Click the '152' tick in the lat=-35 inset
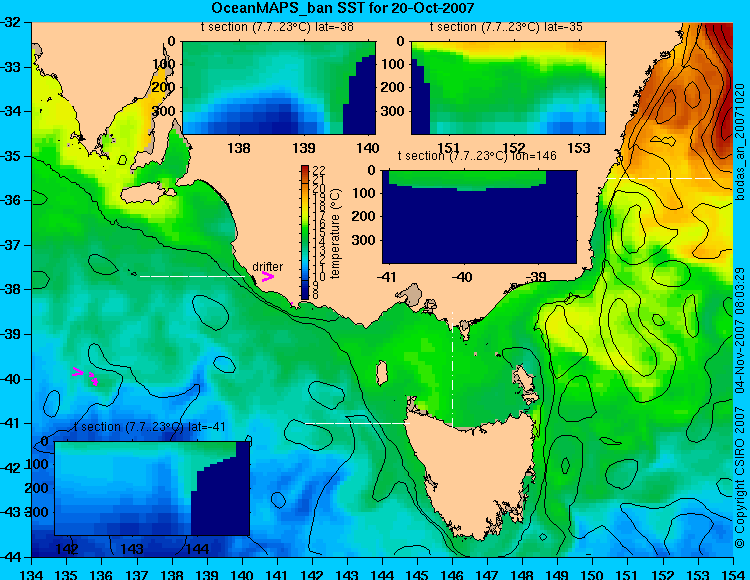The width and height of the screenshot is (750, 580). 514,148
